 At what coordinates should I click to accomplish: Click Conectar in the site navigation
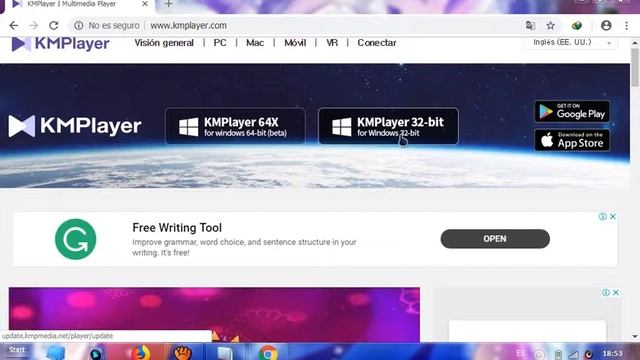click(x=377, y=43)
